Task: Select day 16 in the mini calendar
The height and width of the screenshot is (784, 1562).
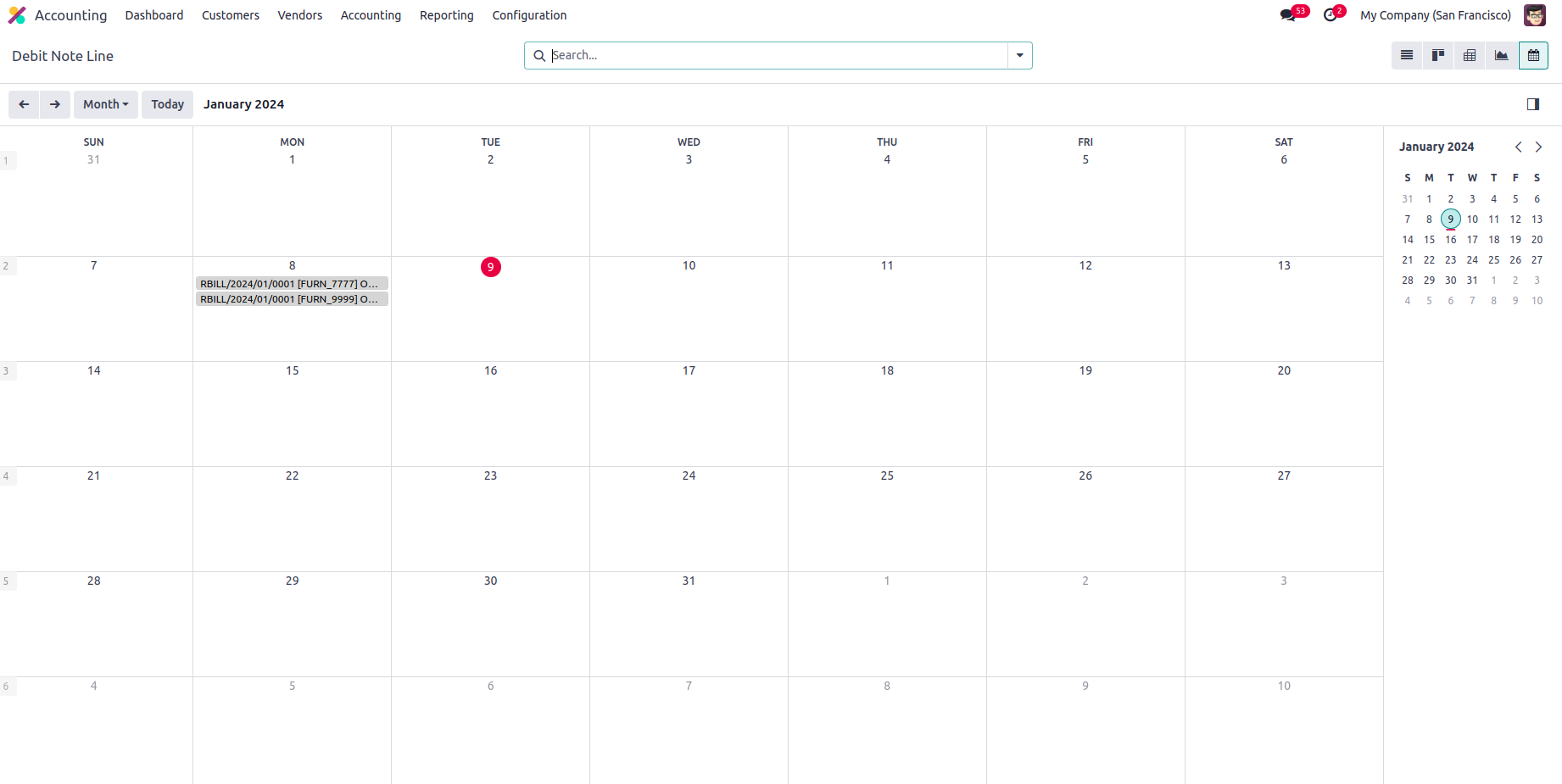Action: tap(1451, 240)
